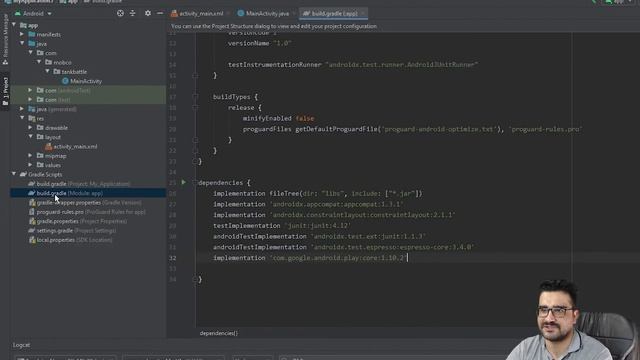
Task: Select the com (test) package row
Action: (x=88, y=100)
